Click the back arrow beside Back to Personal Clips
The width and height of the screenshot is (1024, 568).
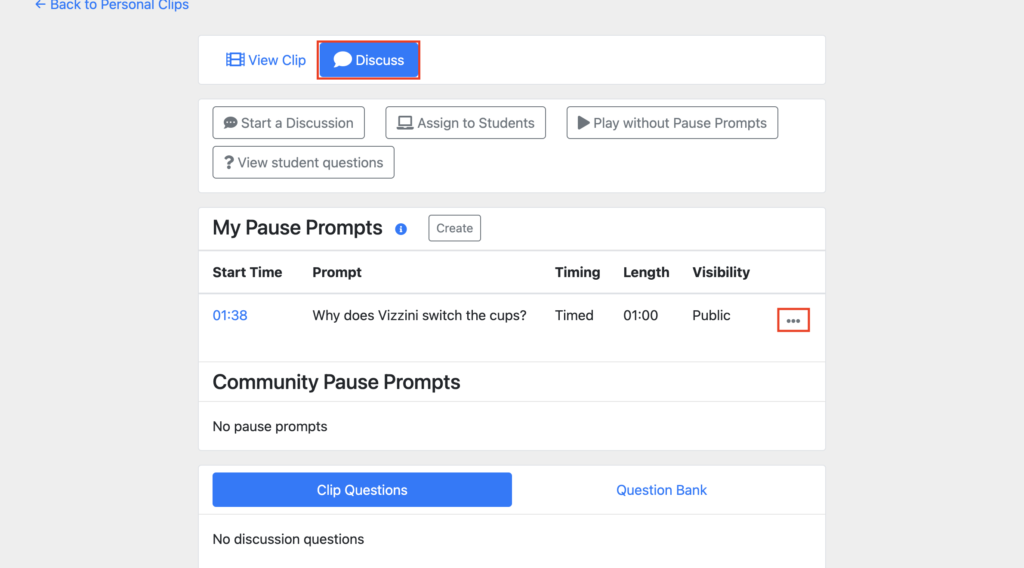click(x=40, y=5)
